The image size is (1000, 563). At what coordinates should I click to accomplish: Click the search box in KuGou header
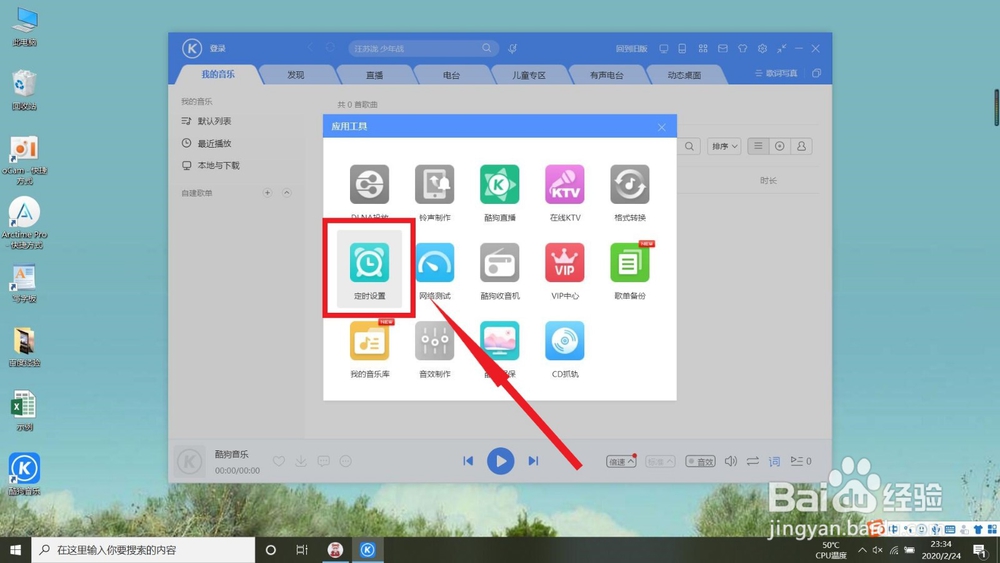(423, 48)
